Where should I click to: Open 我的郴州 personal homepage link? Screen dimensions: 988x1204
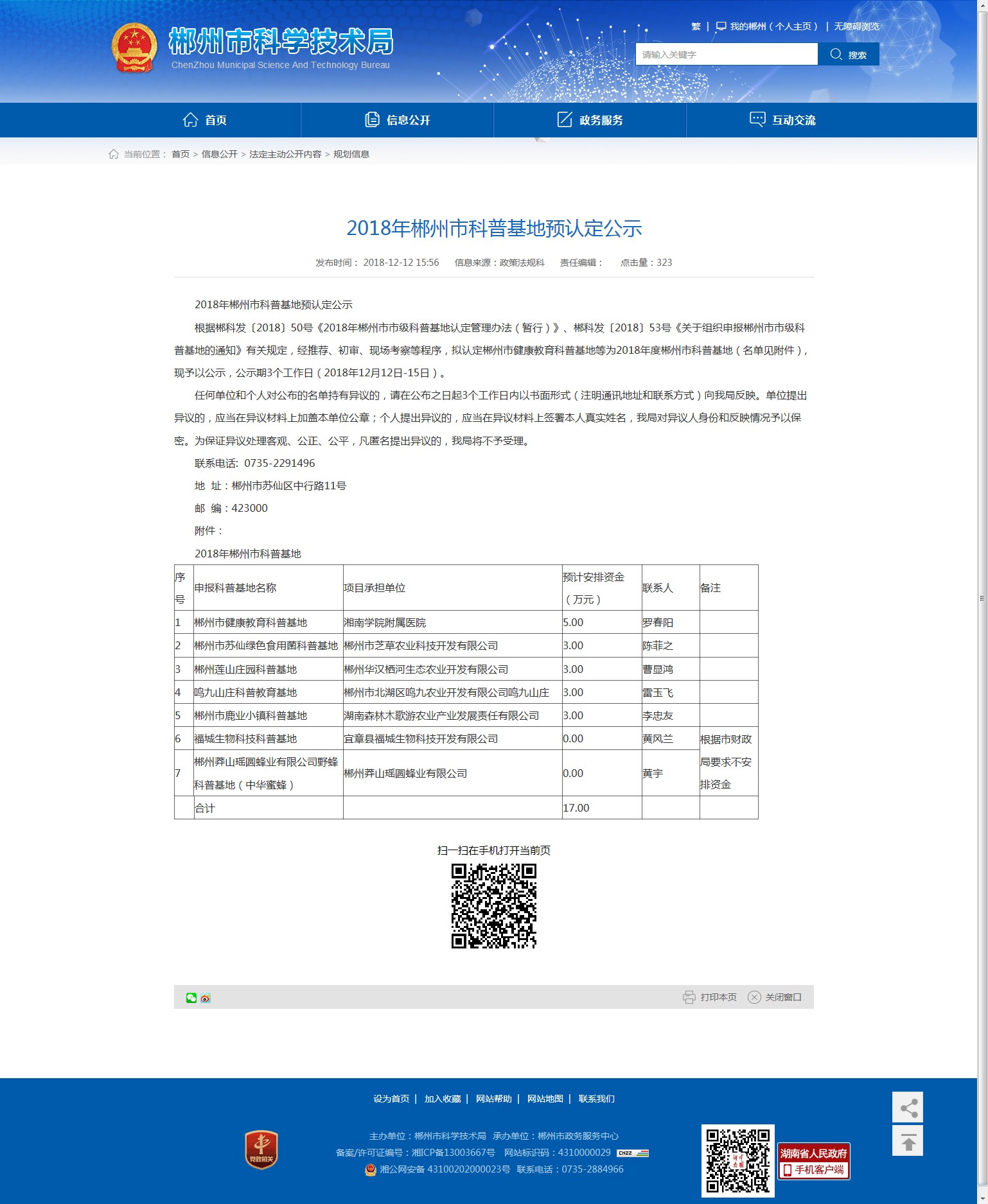[x=767, y=26]
